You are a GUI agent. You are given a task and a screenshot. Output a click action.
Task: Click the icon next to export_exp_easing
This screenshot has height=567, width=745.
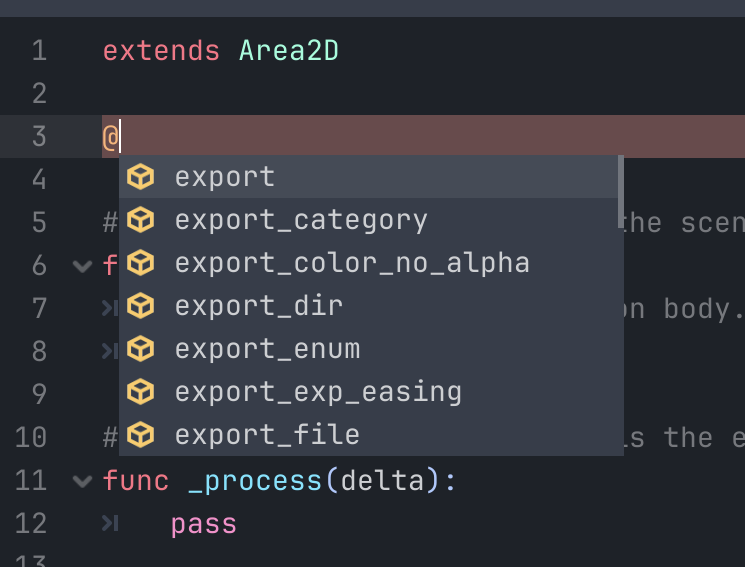point(141,392)
